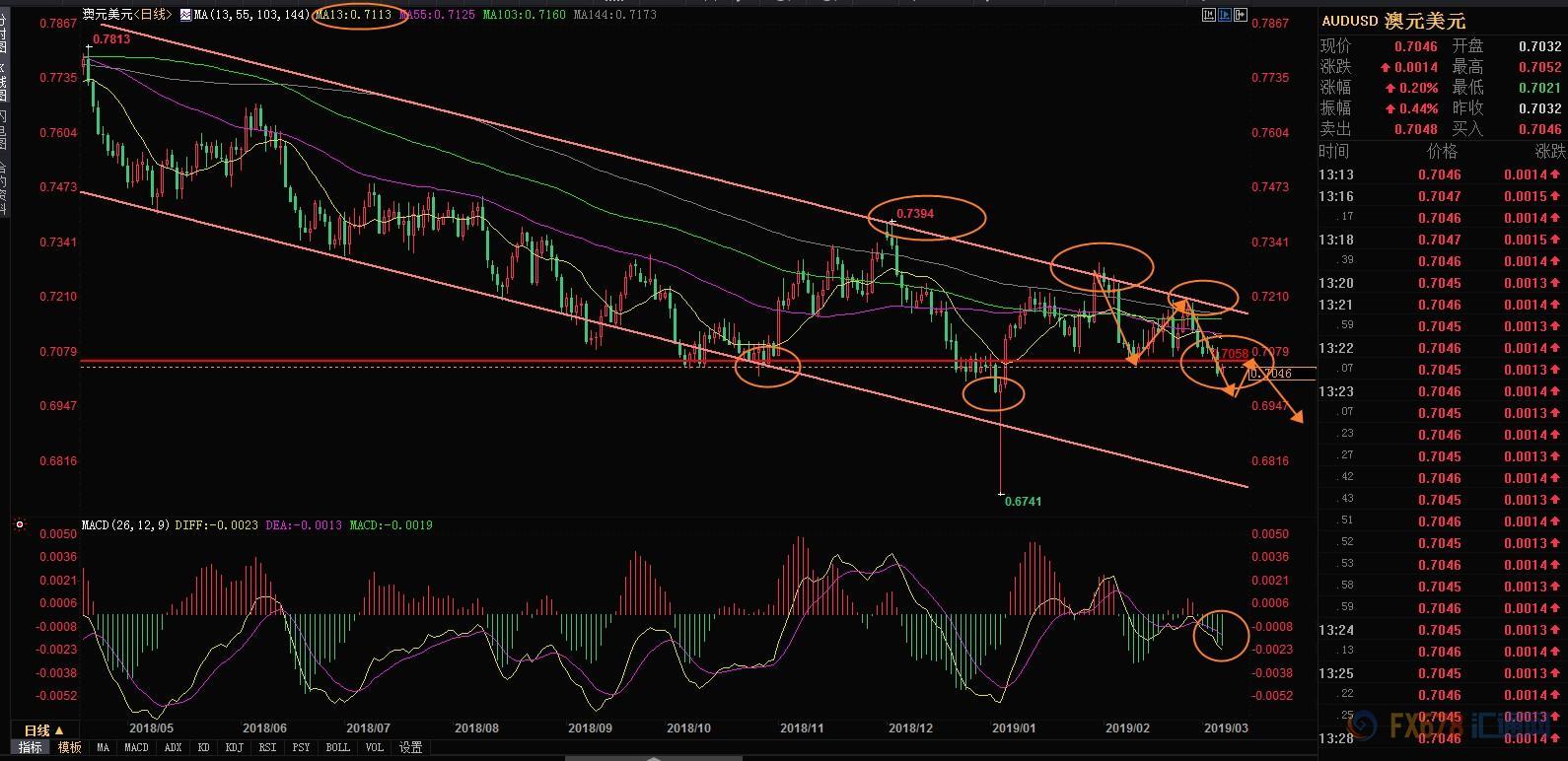Click the 0.6741 low price label

click(x=1023, y=502)
